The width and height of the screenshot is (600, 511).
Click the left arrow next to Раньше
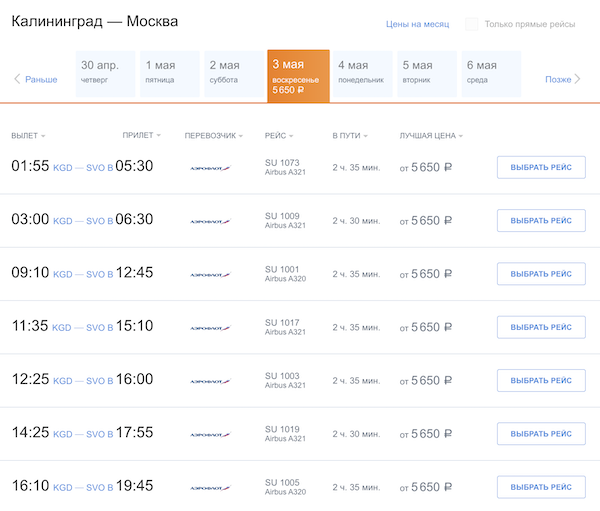[17, 79]
